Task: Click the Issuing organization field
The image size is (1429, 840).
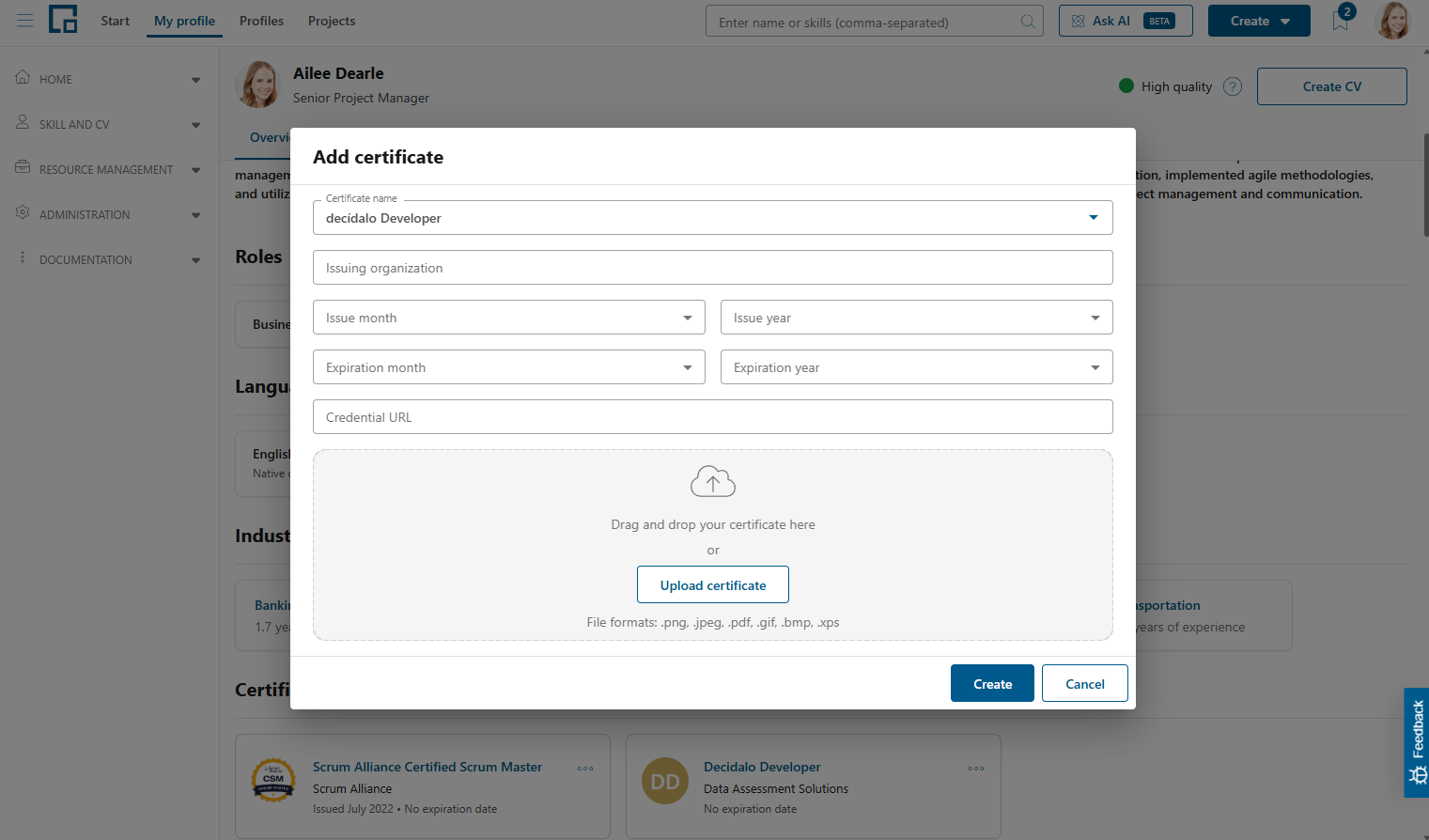Action: click(x=713, y=268)
